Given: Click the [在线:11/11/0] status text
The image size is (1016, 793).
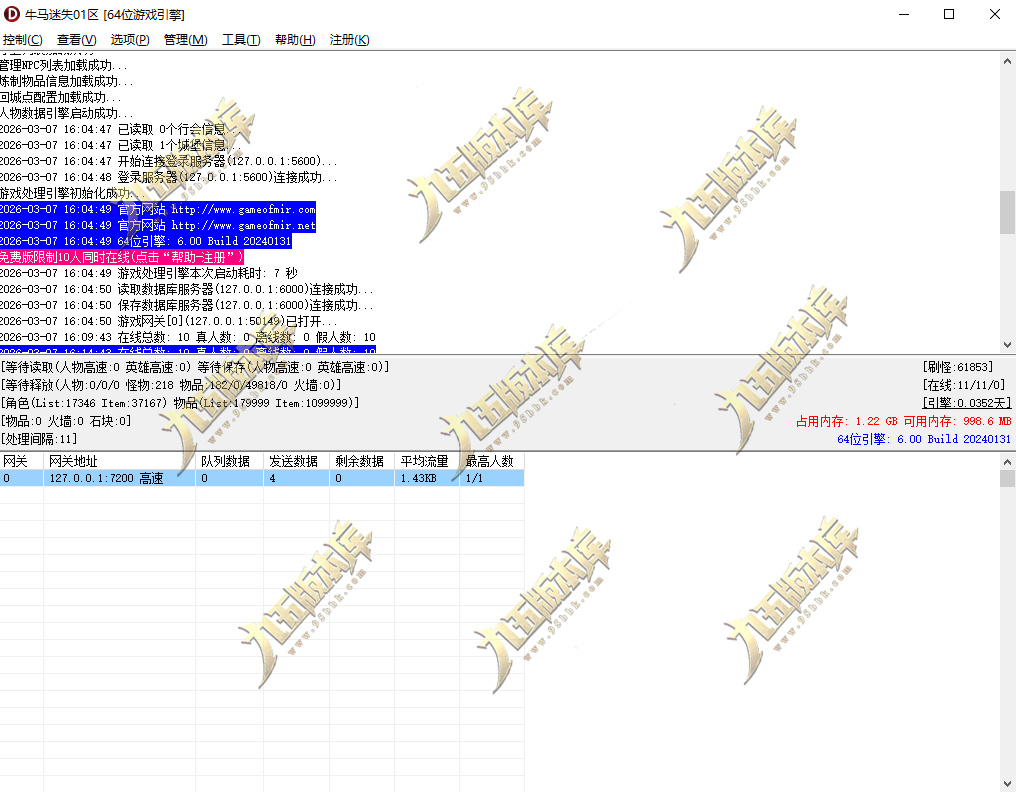Looking at the screenshot, I should pos(964,385).
